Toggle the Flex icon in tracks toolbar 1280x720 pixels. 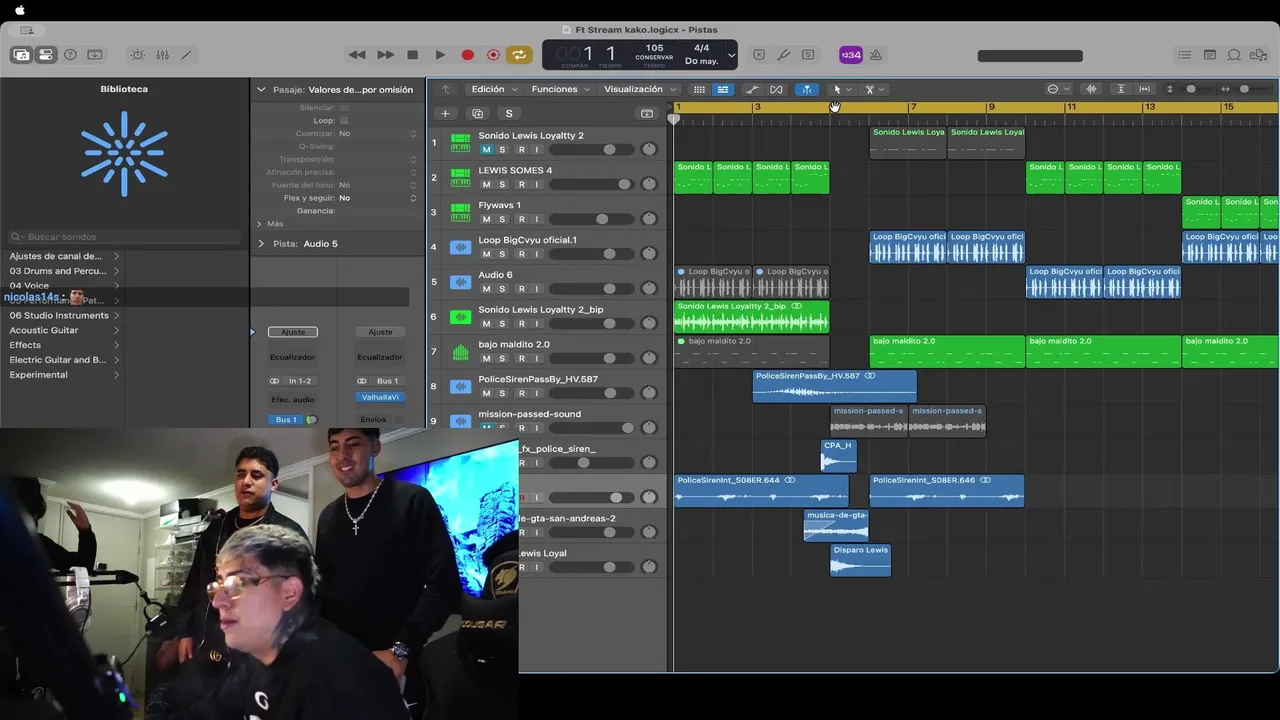(776, 89)
